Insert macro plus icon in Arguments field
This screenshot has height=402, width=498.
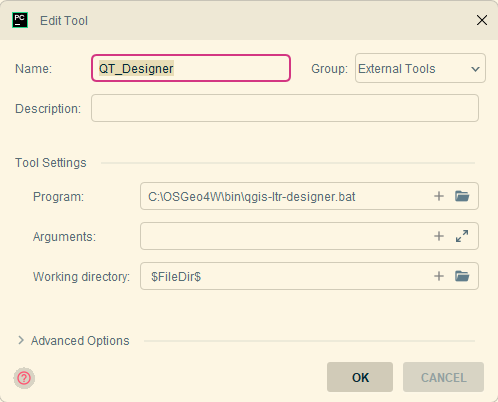439,236
